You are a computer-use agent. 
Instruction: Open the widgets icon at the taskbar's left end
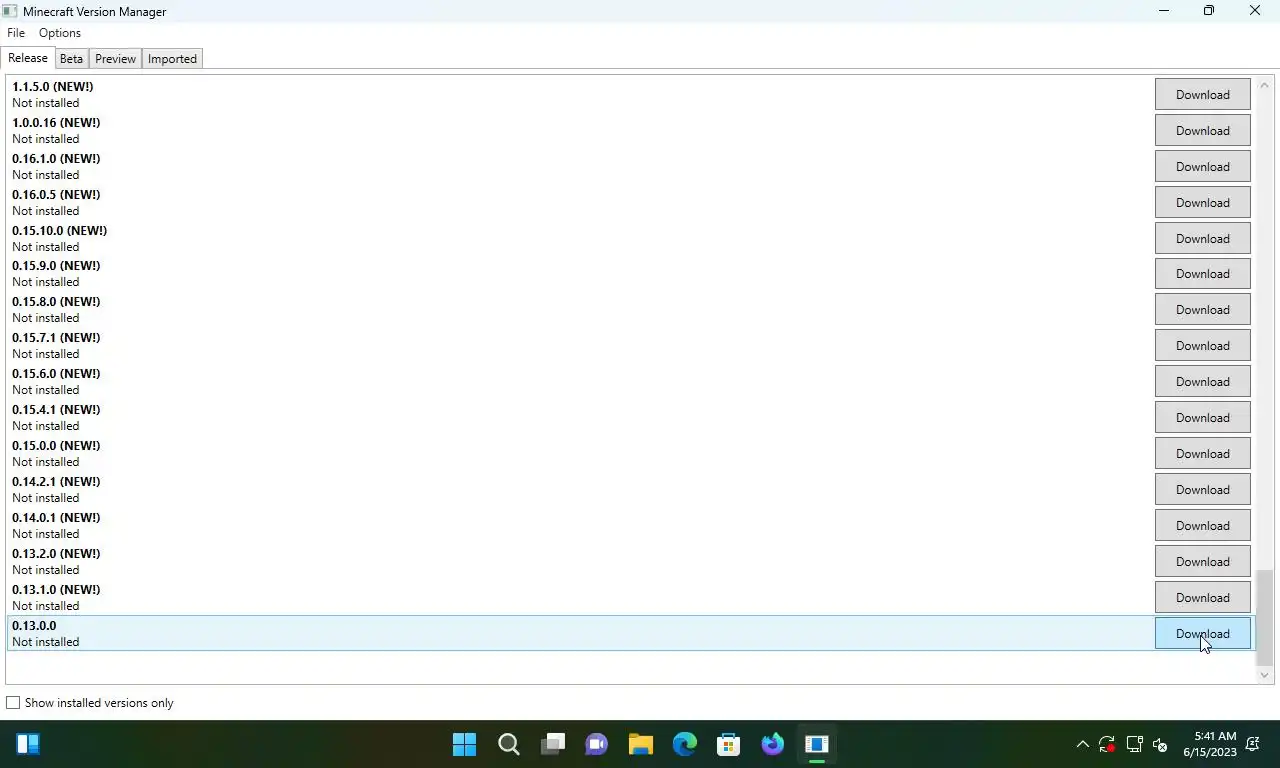(28, 744)
